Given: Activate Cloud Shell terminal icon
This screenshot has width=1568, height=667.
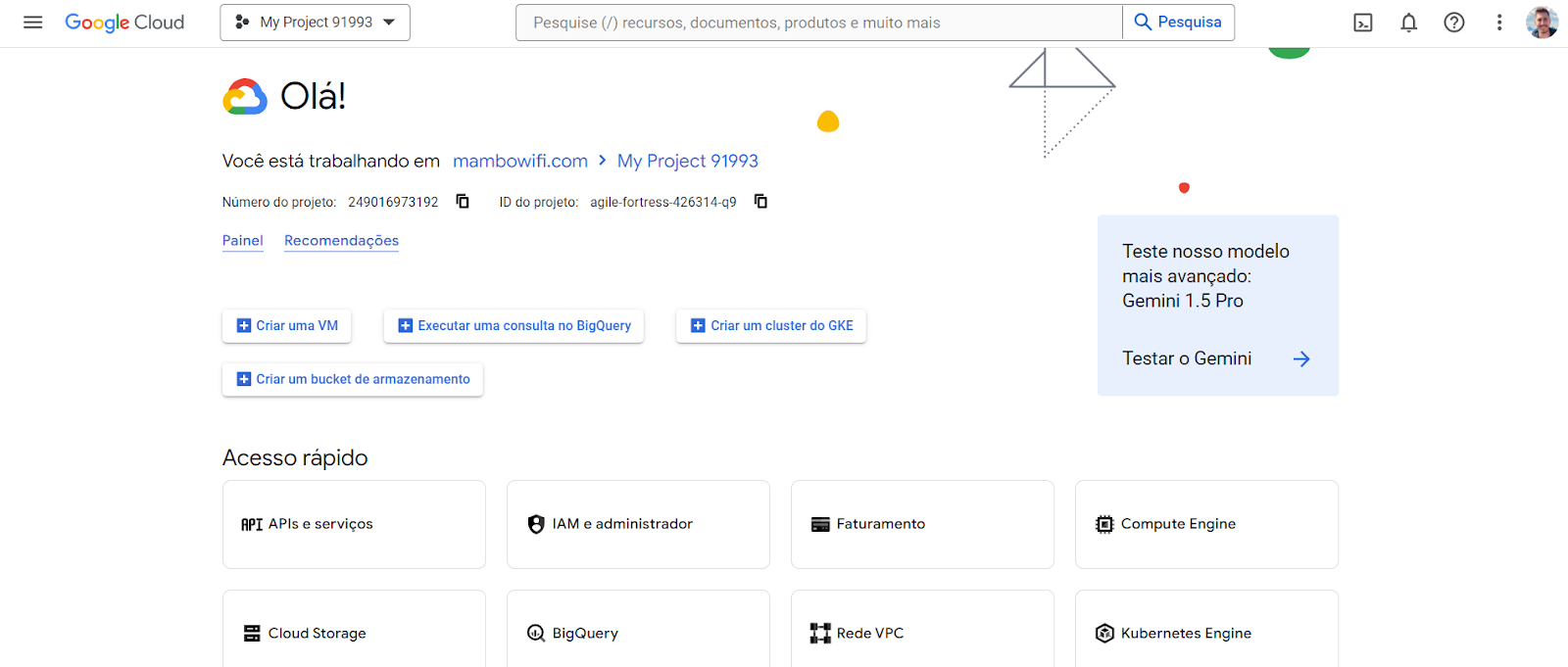Looking at the screenshot, I should [1363, 23].
